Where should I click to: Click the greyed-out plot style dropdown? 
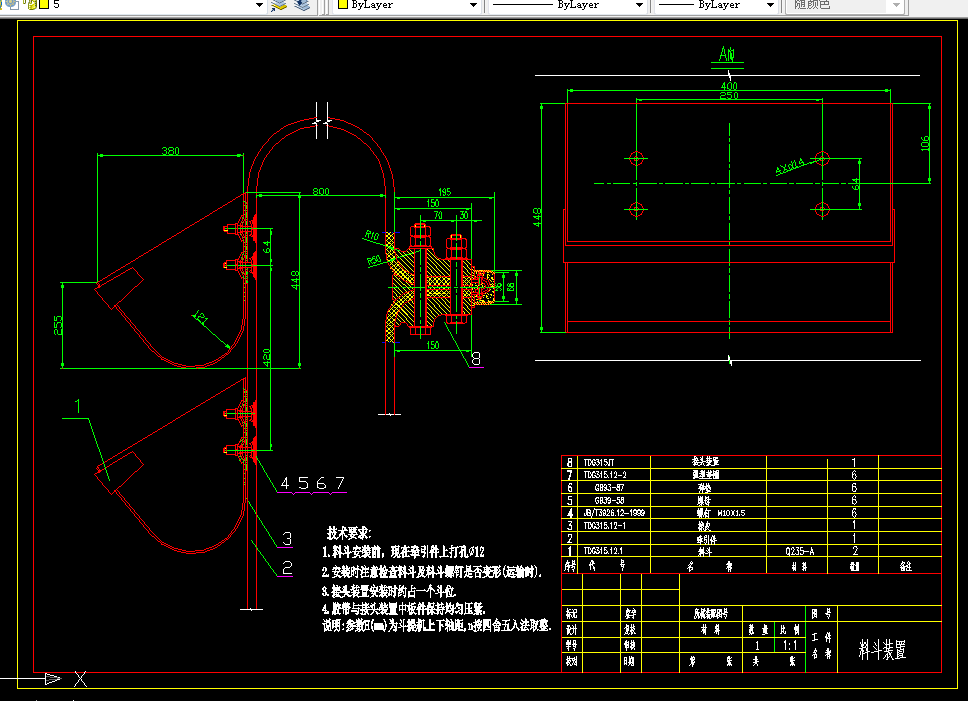point(845,5)
